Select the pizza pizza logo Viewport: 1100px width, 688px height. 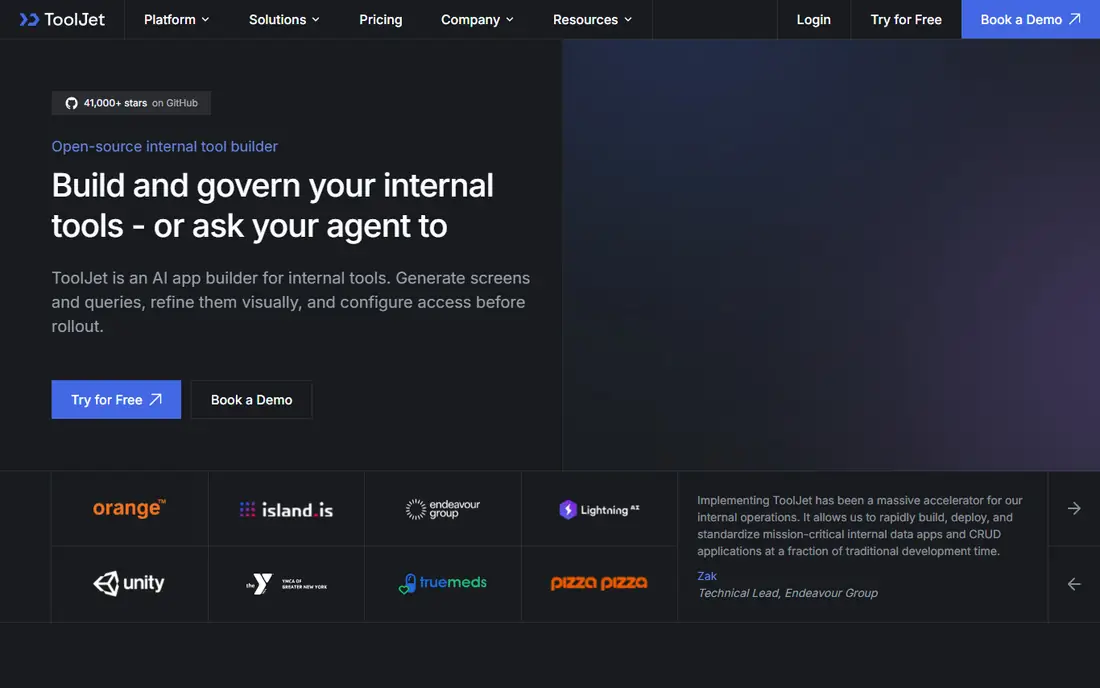[599, 583]
